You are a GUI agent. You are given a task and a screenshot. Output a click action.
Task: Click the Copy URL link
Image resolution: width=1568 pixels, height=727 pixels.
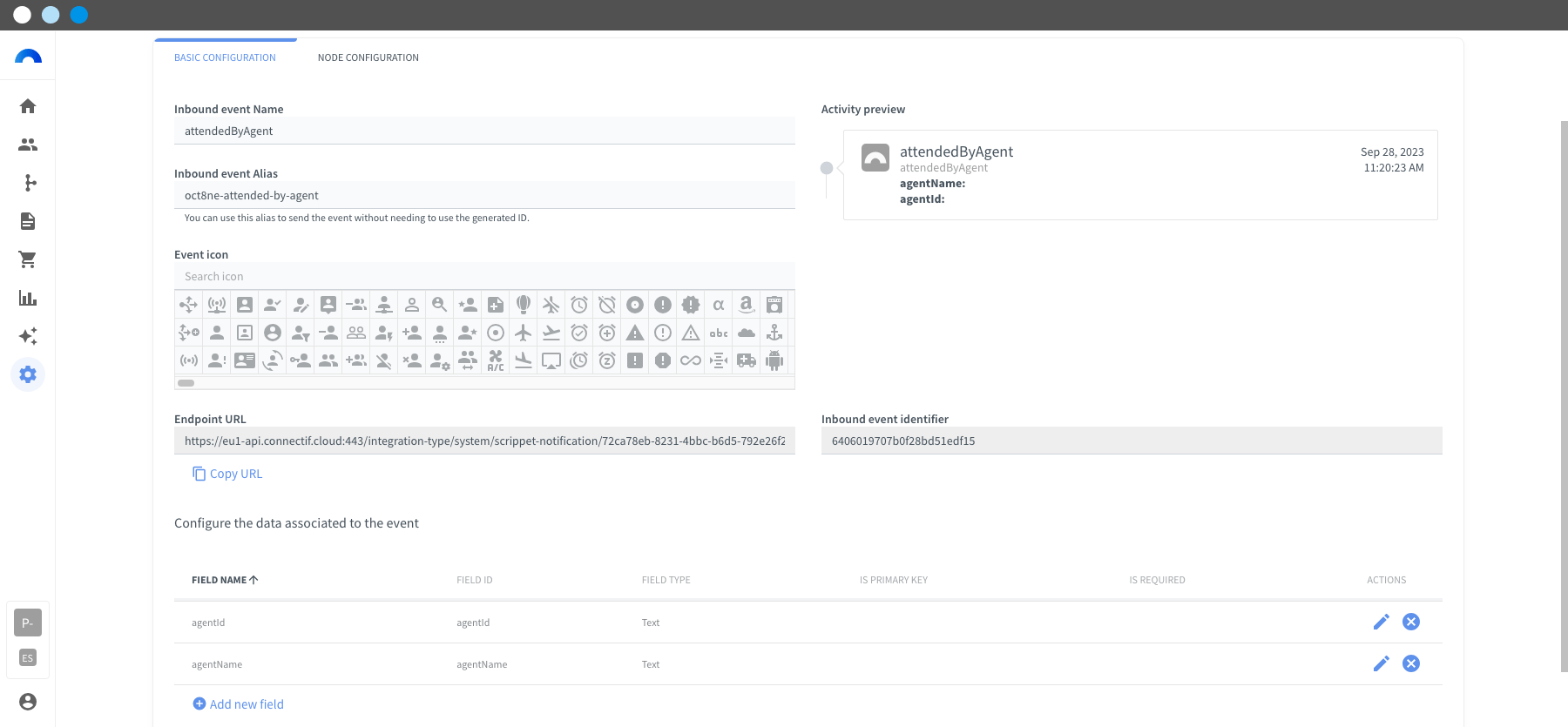[x=227, y=474]
